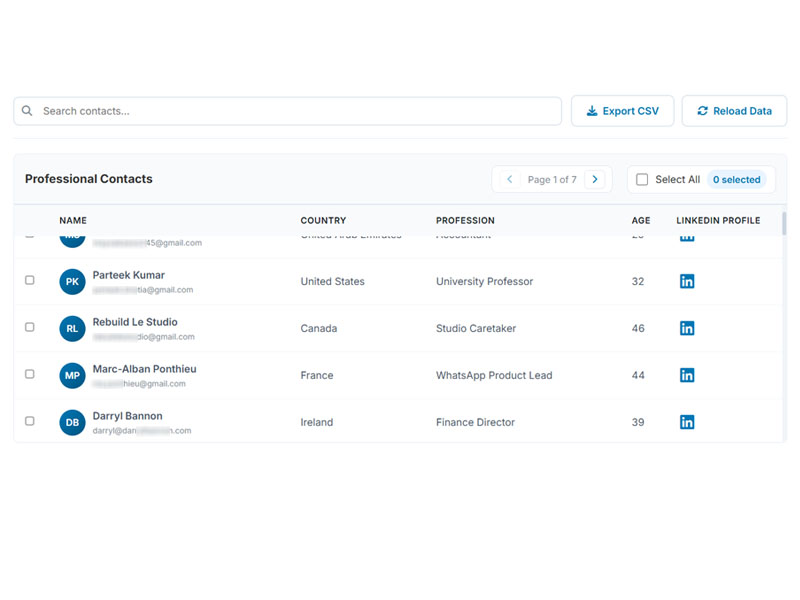This screenshot has height=600, width=800.
Task: Select the RL avatar circle
Action: (71, 328)
